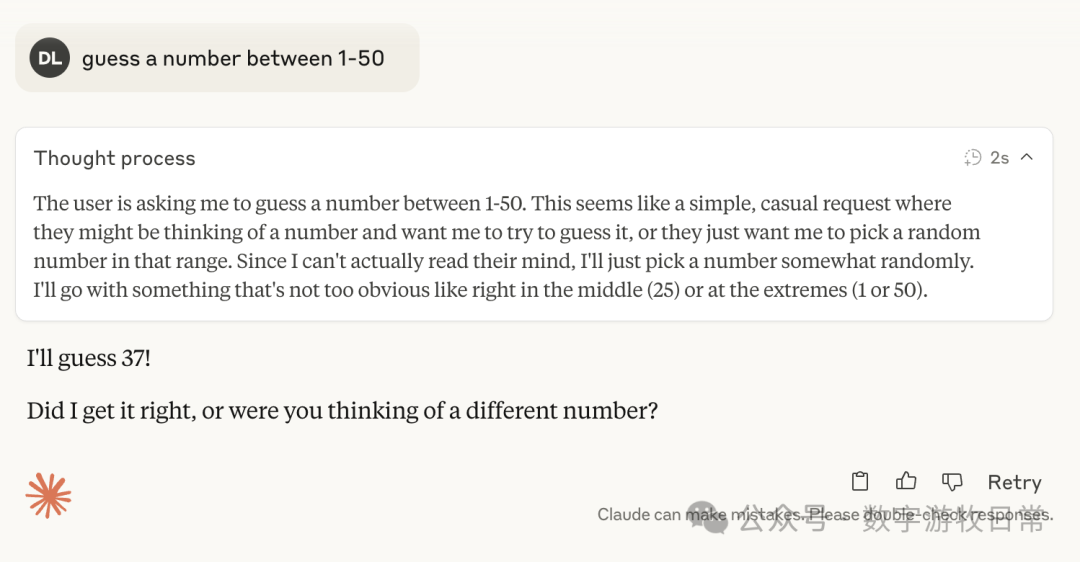Image resolution: width=1080 pixels, height=562 pixels.
Task: Click the "Thought process" header label
Action: click(x=115, y=158)
